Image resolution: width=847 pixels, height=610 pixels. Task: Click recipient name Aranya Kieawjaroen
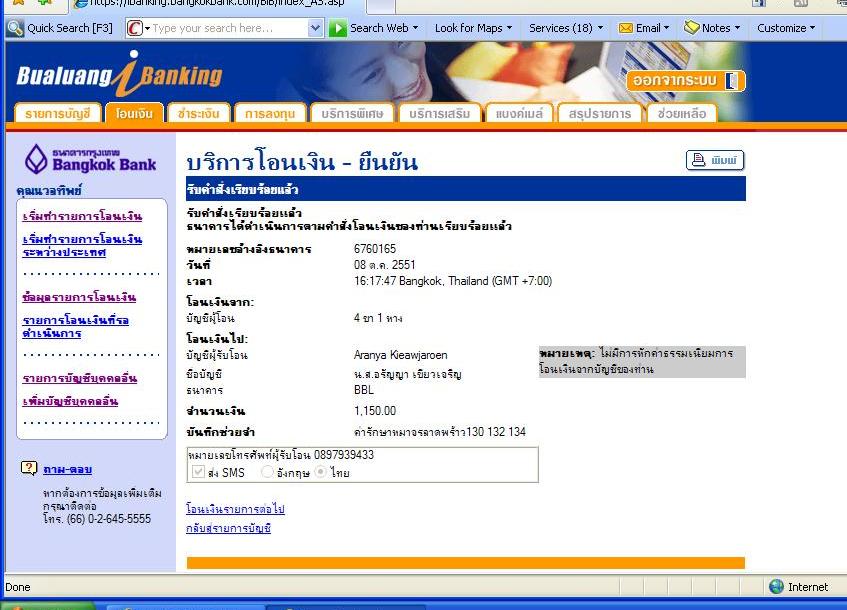(x=400, y=355)
